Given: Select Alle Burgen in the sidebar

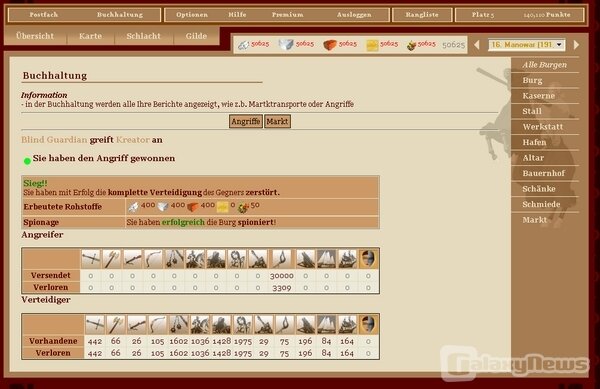Looking at the screenshot, I should pyautogui.click(x=545, y=65).
